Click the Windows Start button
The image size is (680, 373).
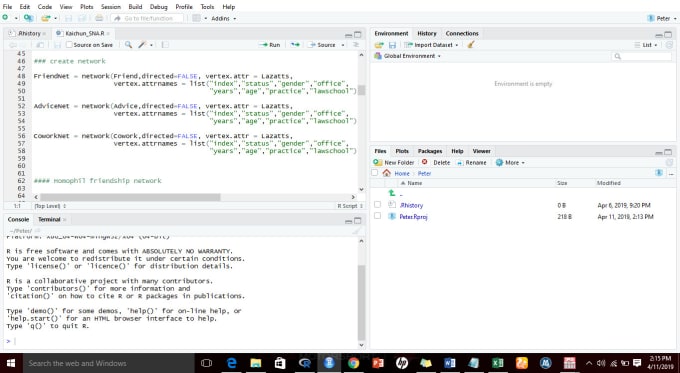pyautogui.click(x=11, y=363)
